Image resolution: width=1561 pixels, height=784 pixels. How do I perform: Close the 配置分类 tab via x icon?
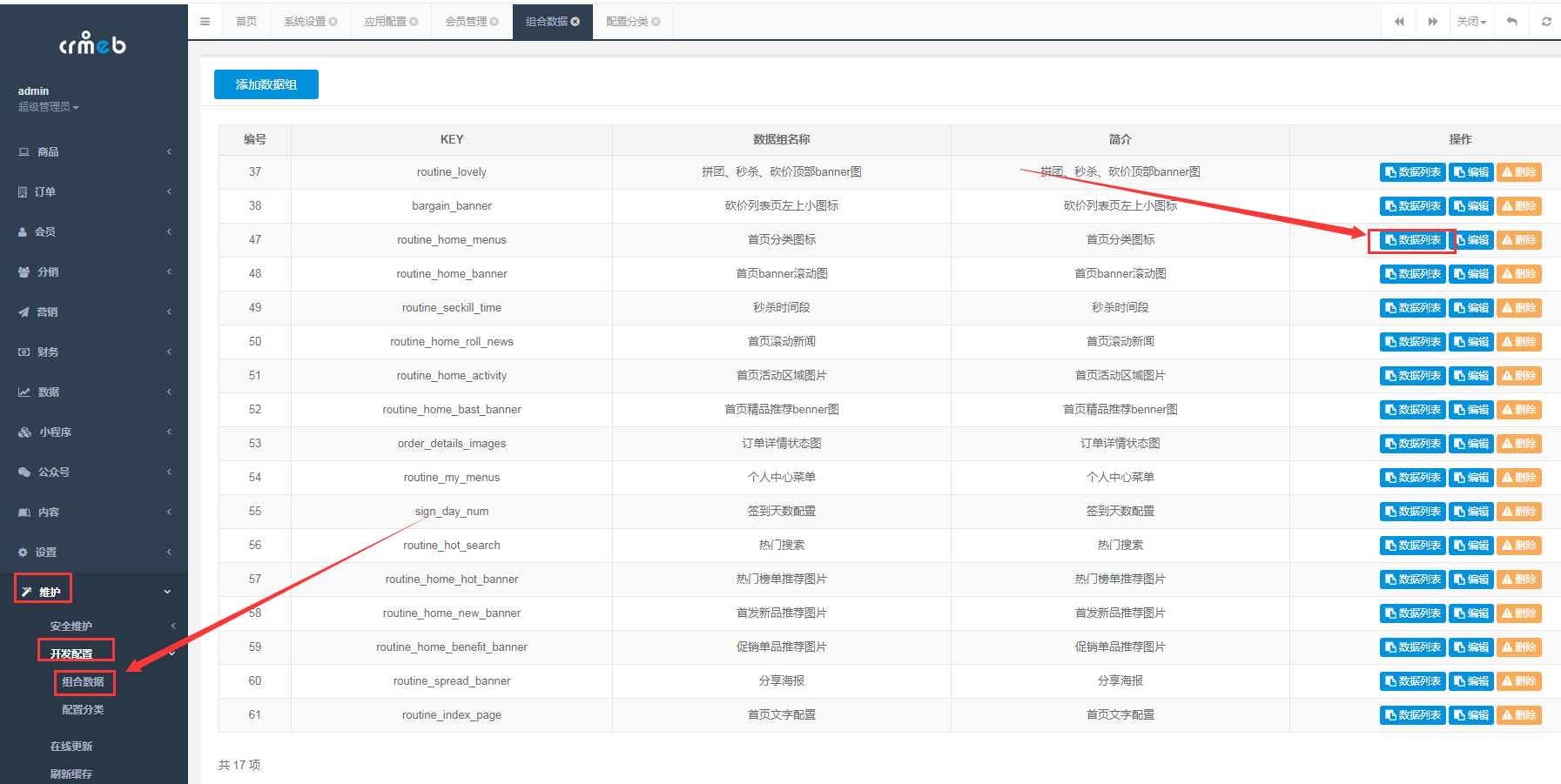tap(656, 22)
